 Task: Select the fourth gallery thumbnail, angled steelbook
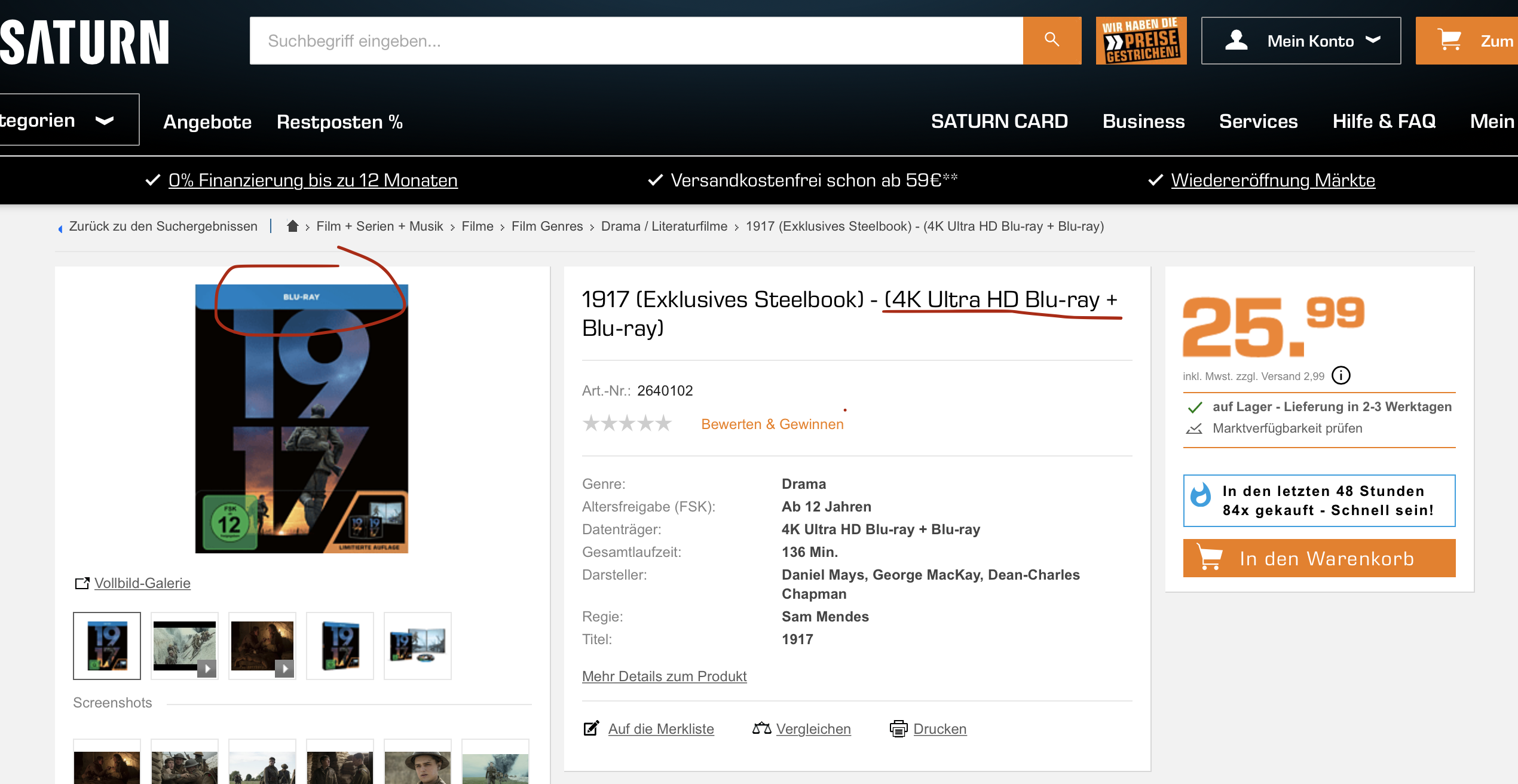340,645
